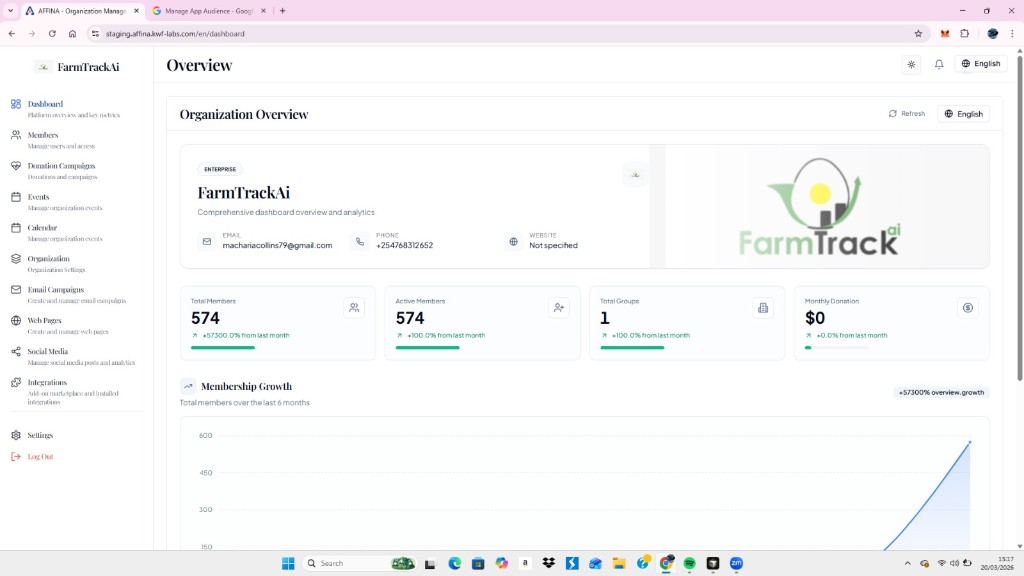Open Zoom from the taskbar

[737, 563]
